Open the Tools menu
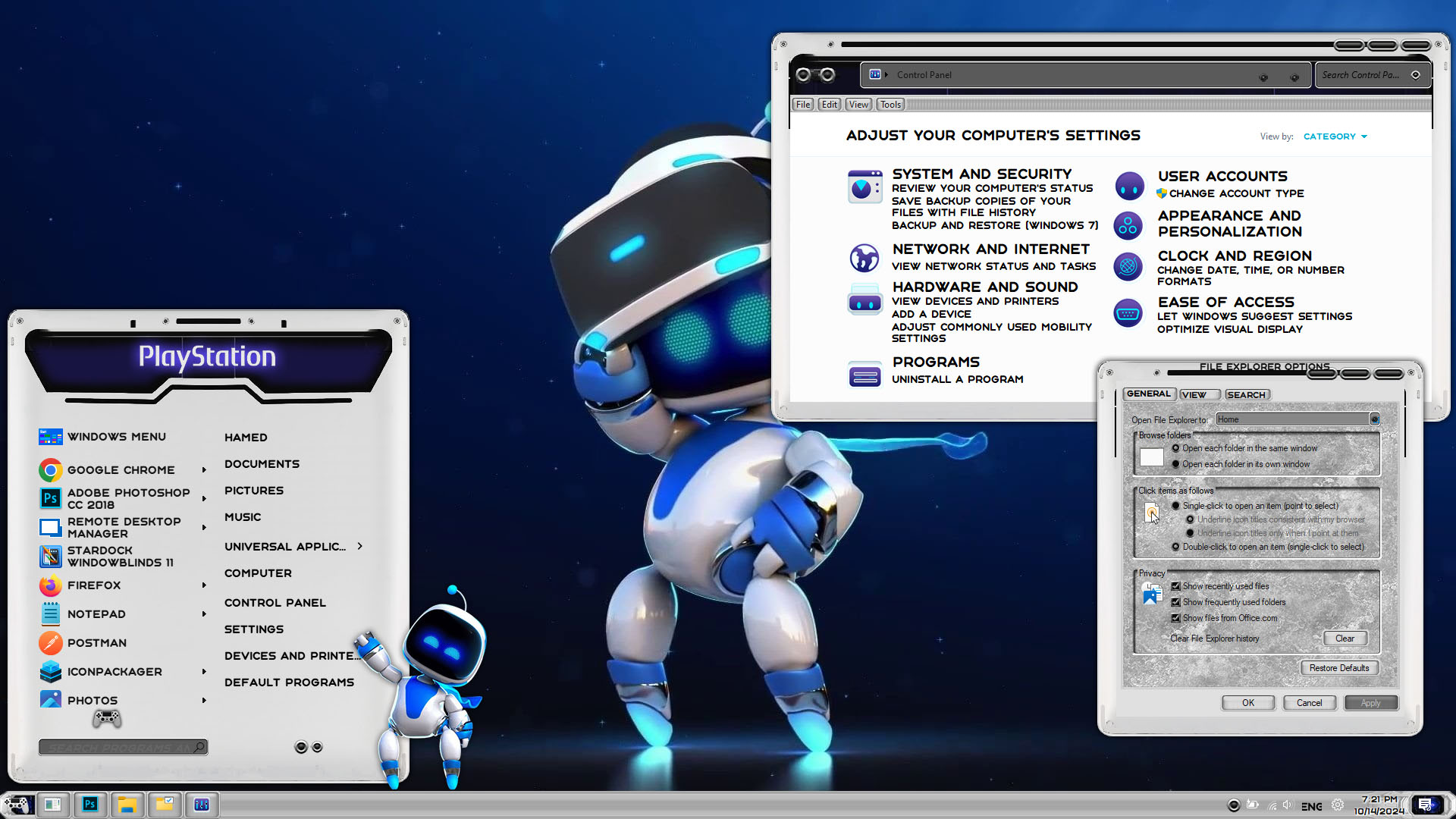This screenshot has width=1456, height=819. tap(890, 105)
